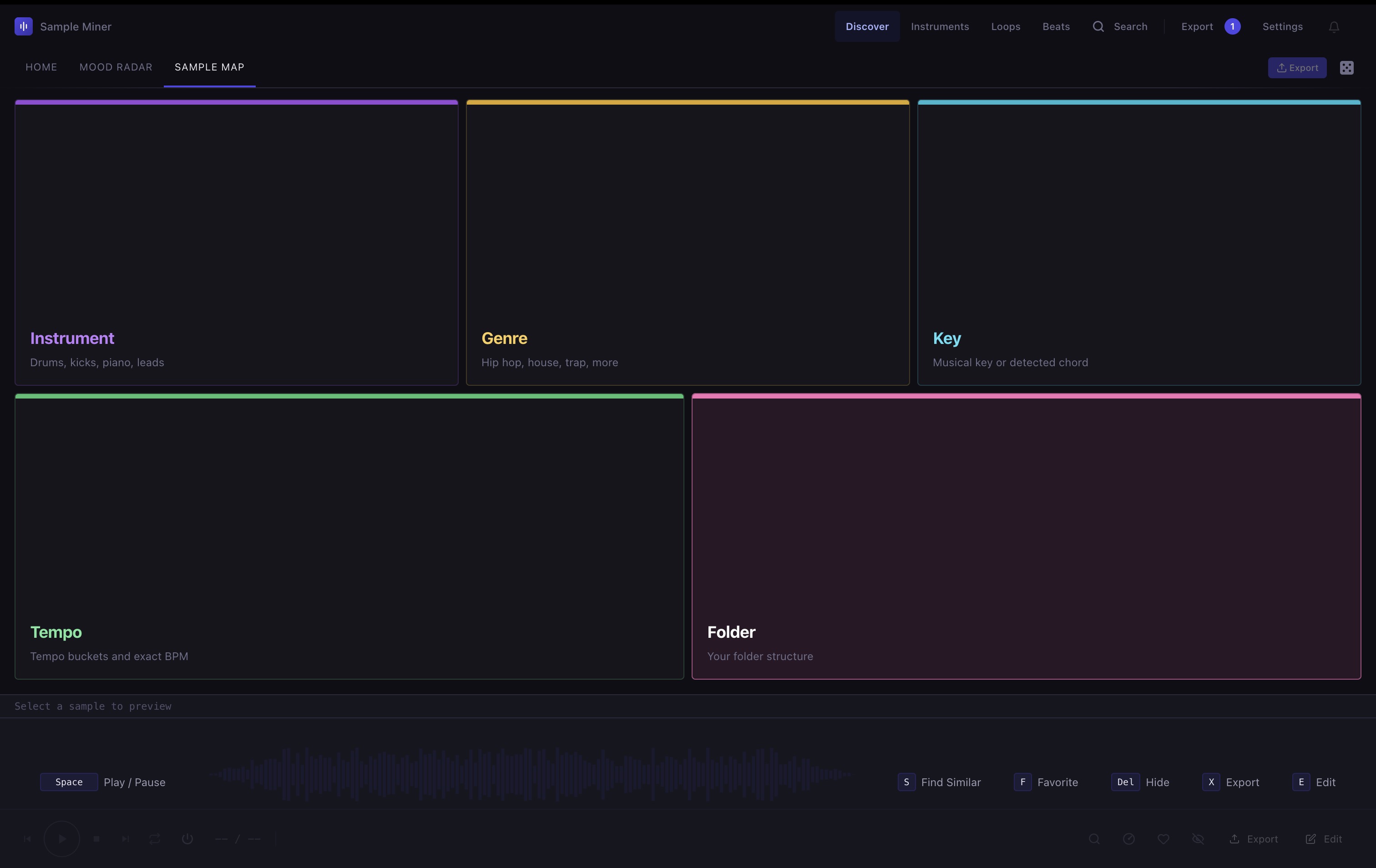Click the purple Export button under navigation
Viewport: 1376px width, 868px height.
pyautogui.click(x=1297, y=67)
